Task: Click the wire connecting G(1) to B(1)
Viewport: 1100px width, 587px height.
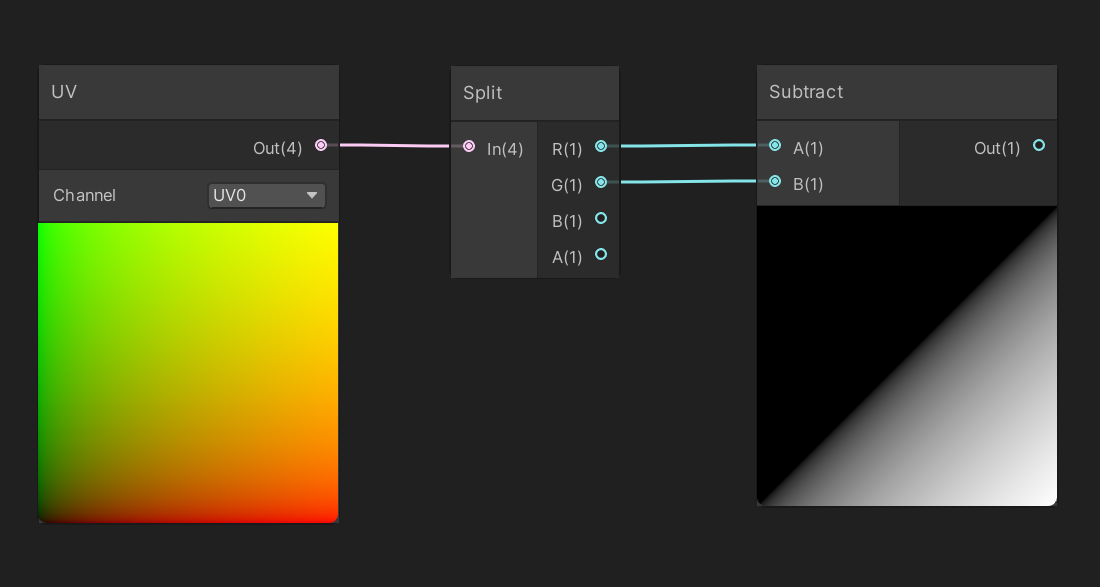Action: [x=690, y=181]
